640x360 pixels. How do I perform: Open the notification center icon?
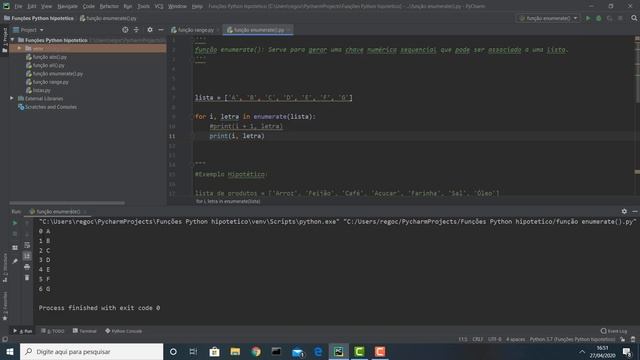[627, 352]
